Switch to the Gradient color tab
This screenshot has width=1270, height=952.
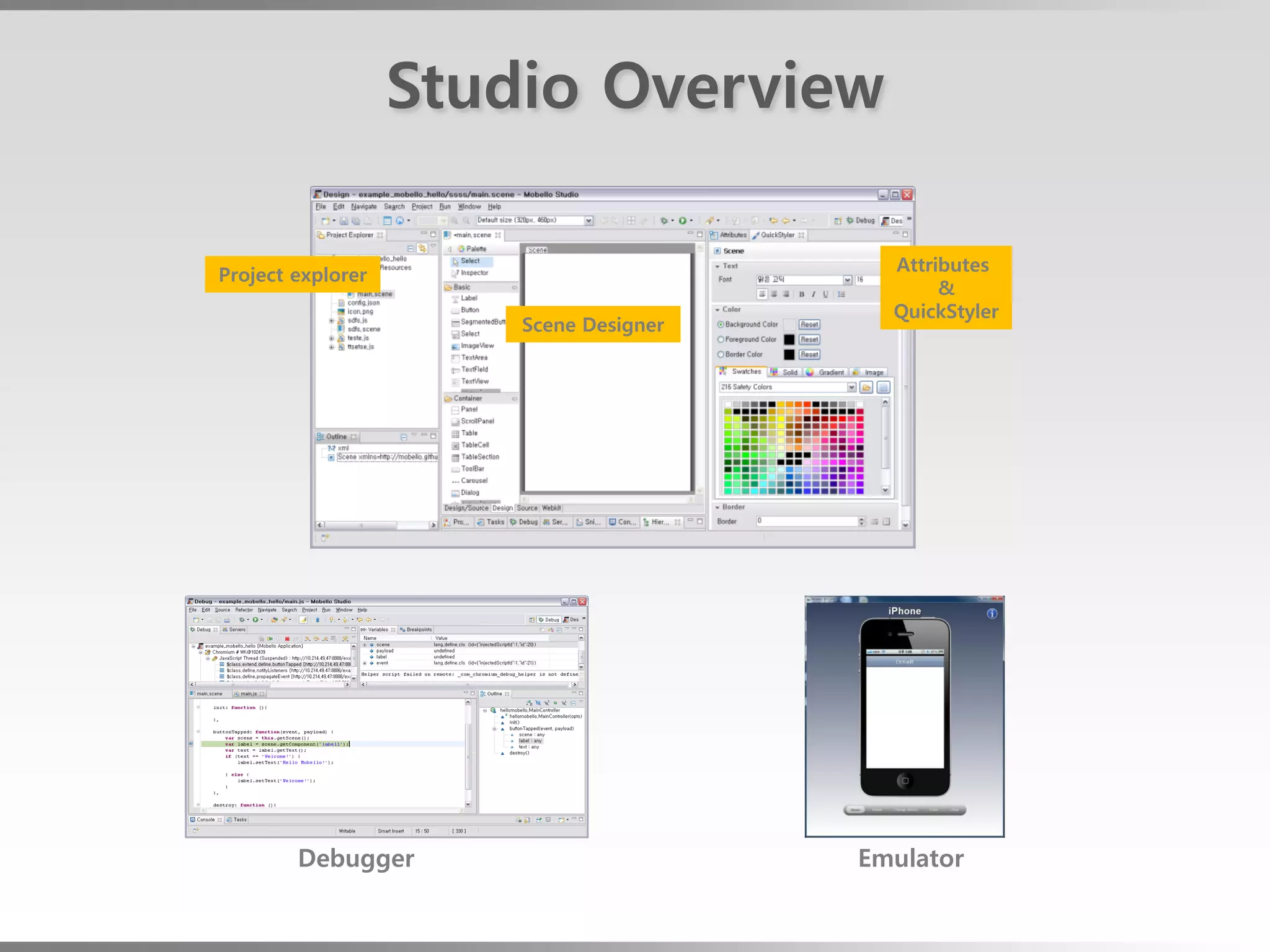(x=830, y=372)
